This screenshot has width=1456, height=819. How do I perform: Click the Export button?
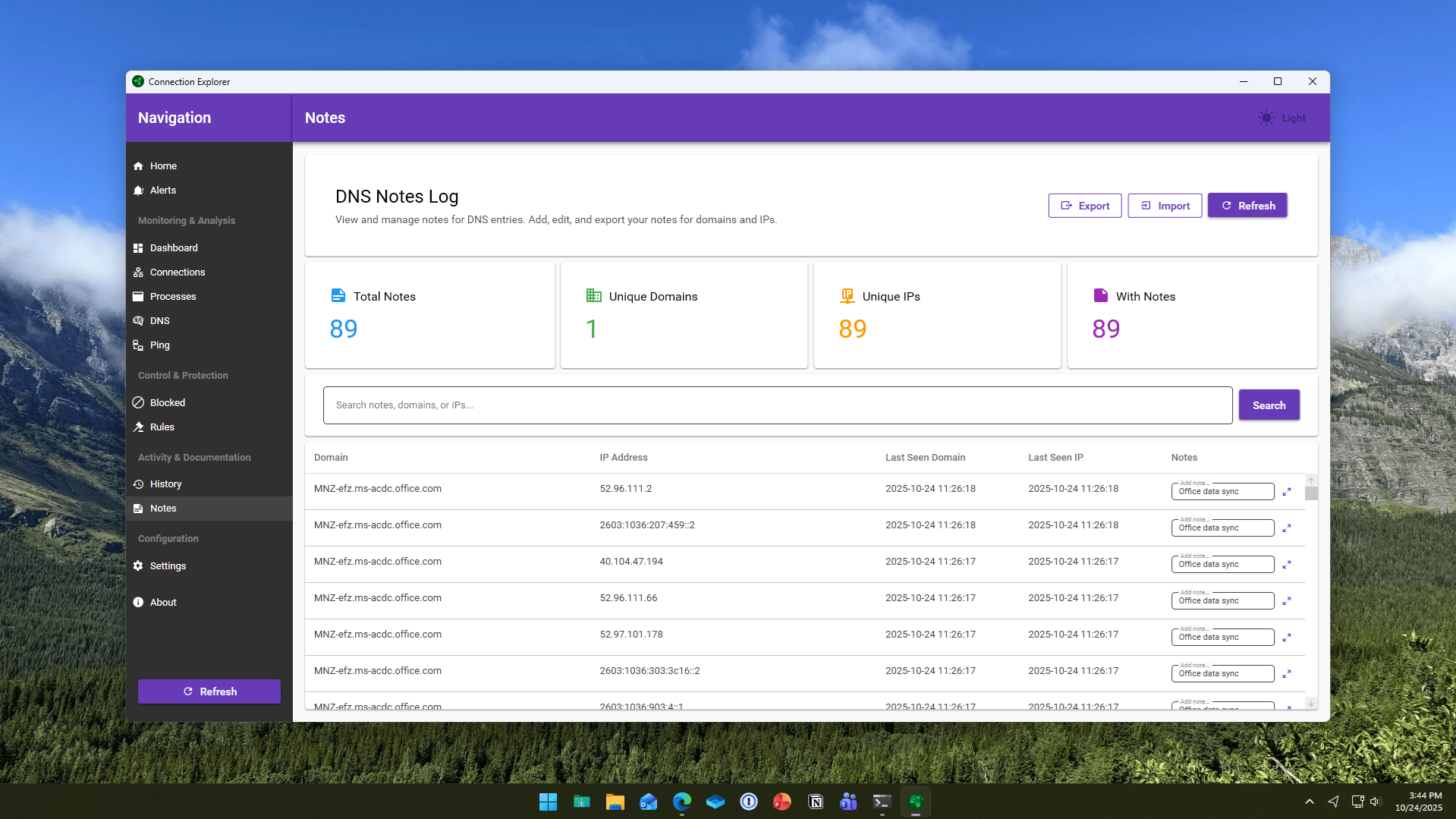point(1084,206)
